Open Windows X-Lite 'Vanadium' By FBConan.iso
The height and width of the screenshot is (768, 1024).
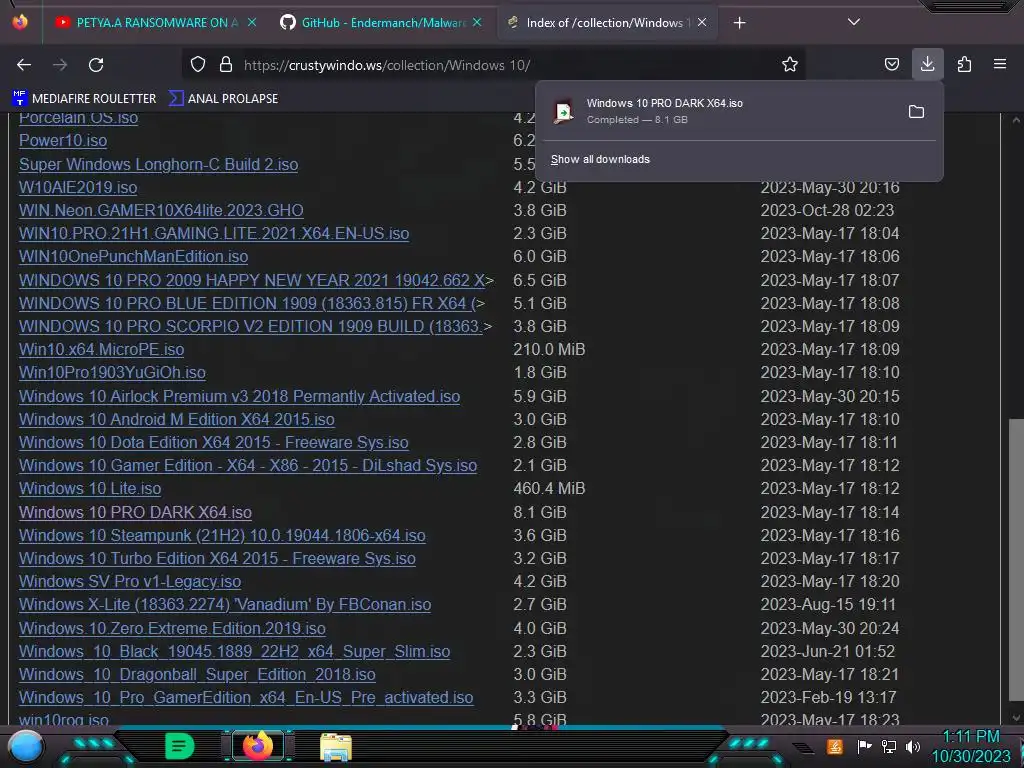(225, 604)
